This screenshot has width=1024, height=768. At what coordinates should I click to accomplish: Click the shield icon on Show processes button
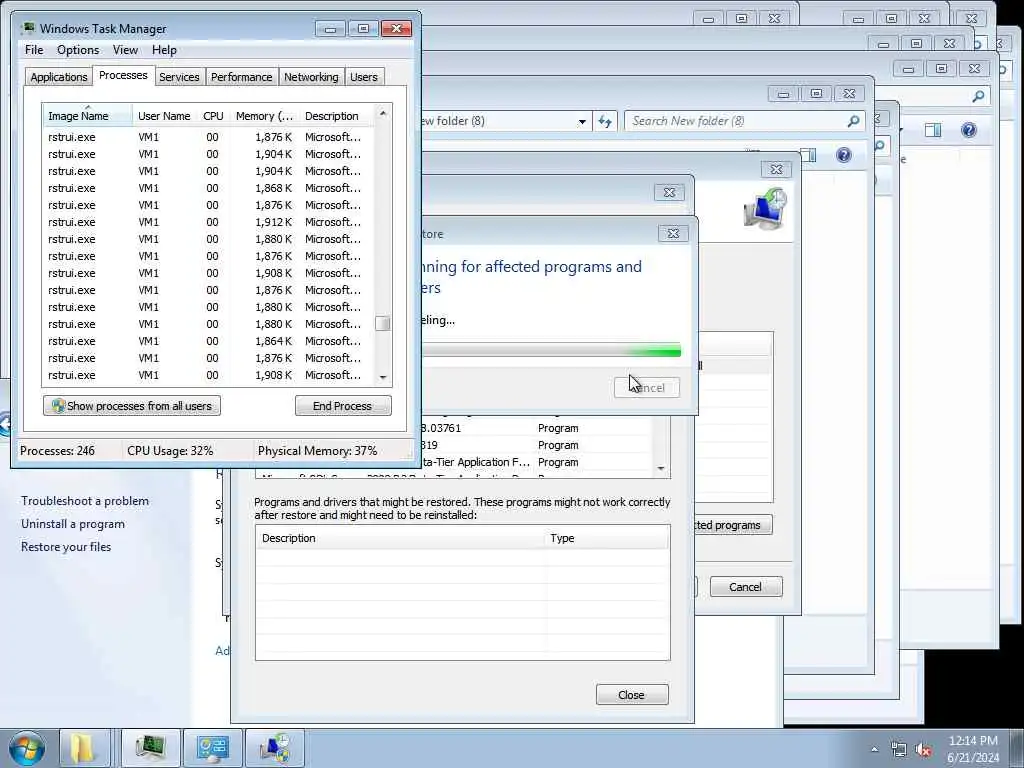58,406
